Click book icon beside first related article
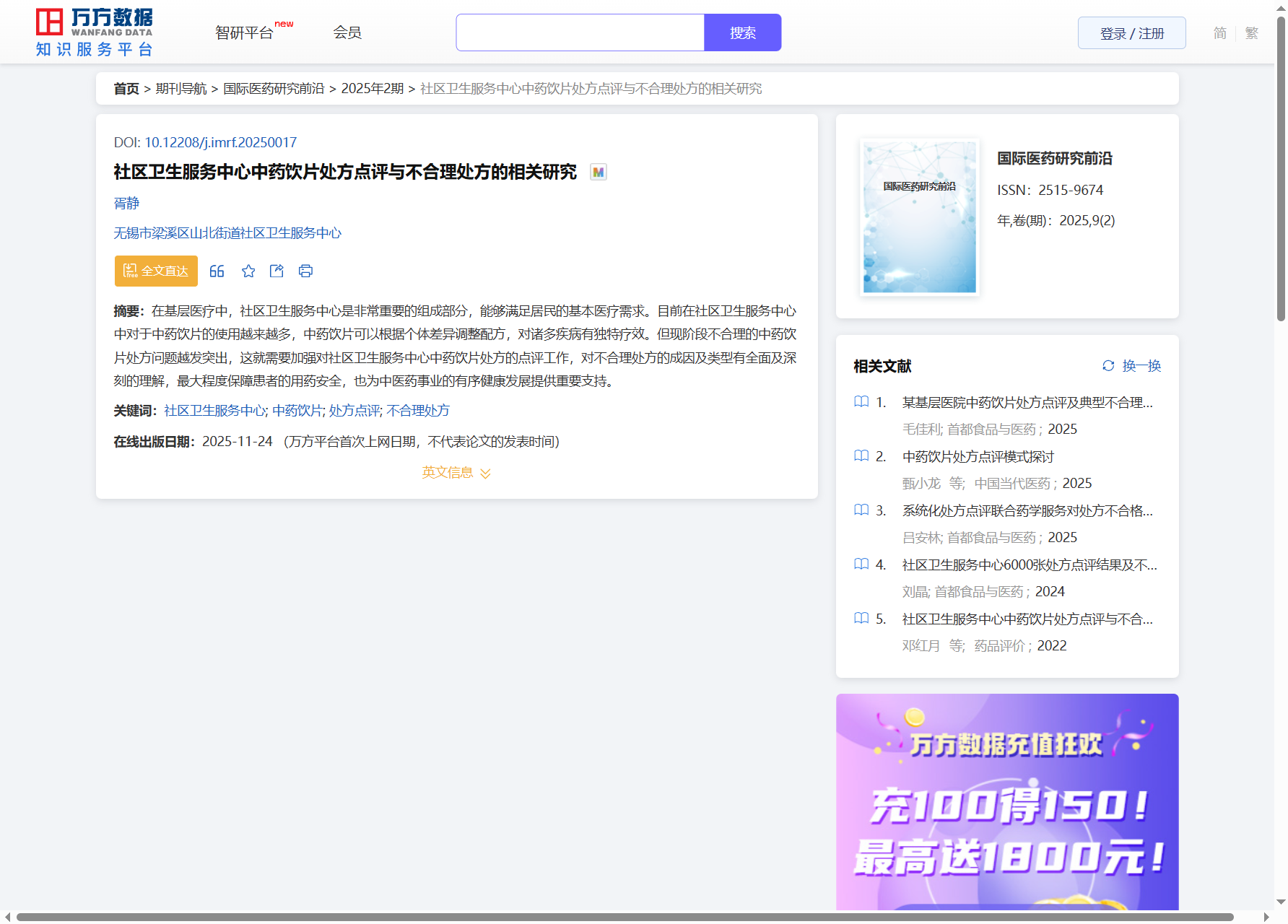1288x924 pixels. (x=861, y=402)
